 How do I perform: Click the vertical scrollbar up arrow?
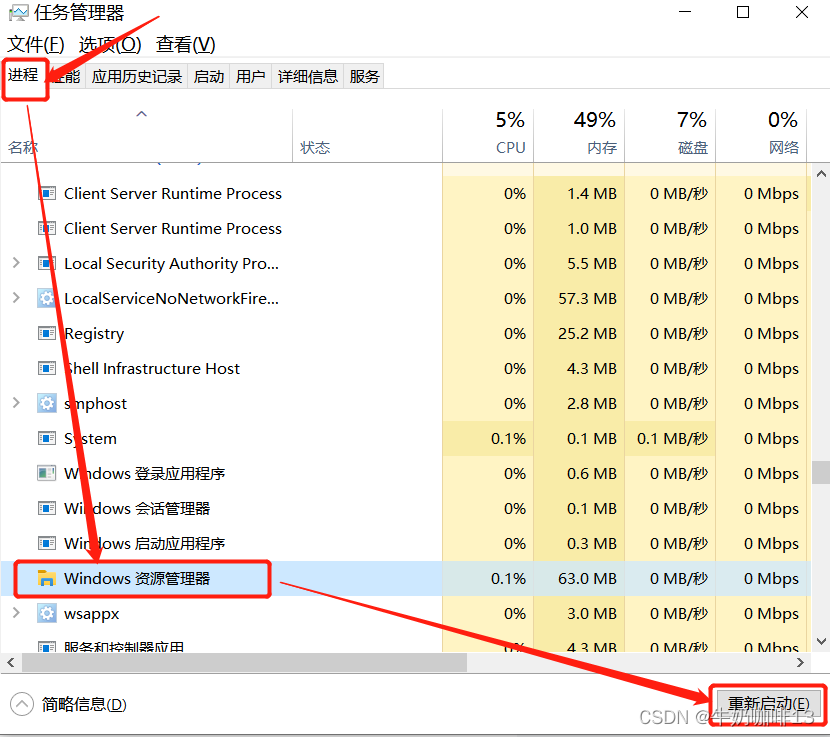[x=821, y=174]
